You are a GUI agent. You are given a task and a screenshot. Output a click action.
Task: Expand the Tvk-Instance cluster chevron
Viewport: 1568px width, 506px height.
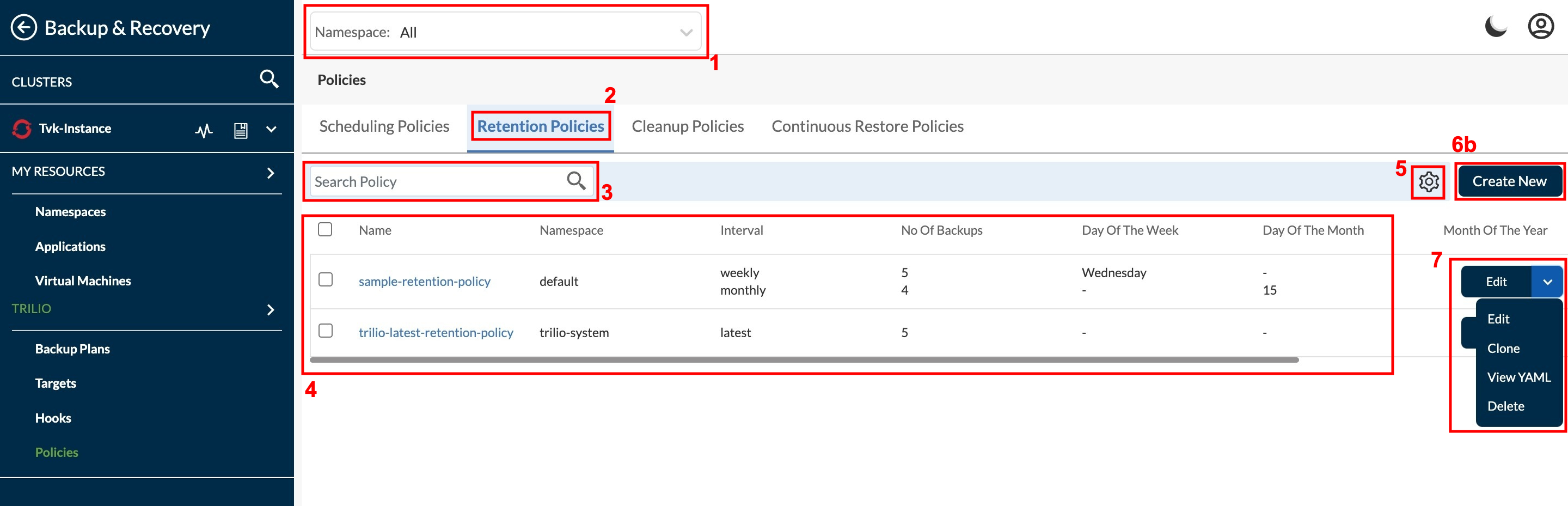272,129
